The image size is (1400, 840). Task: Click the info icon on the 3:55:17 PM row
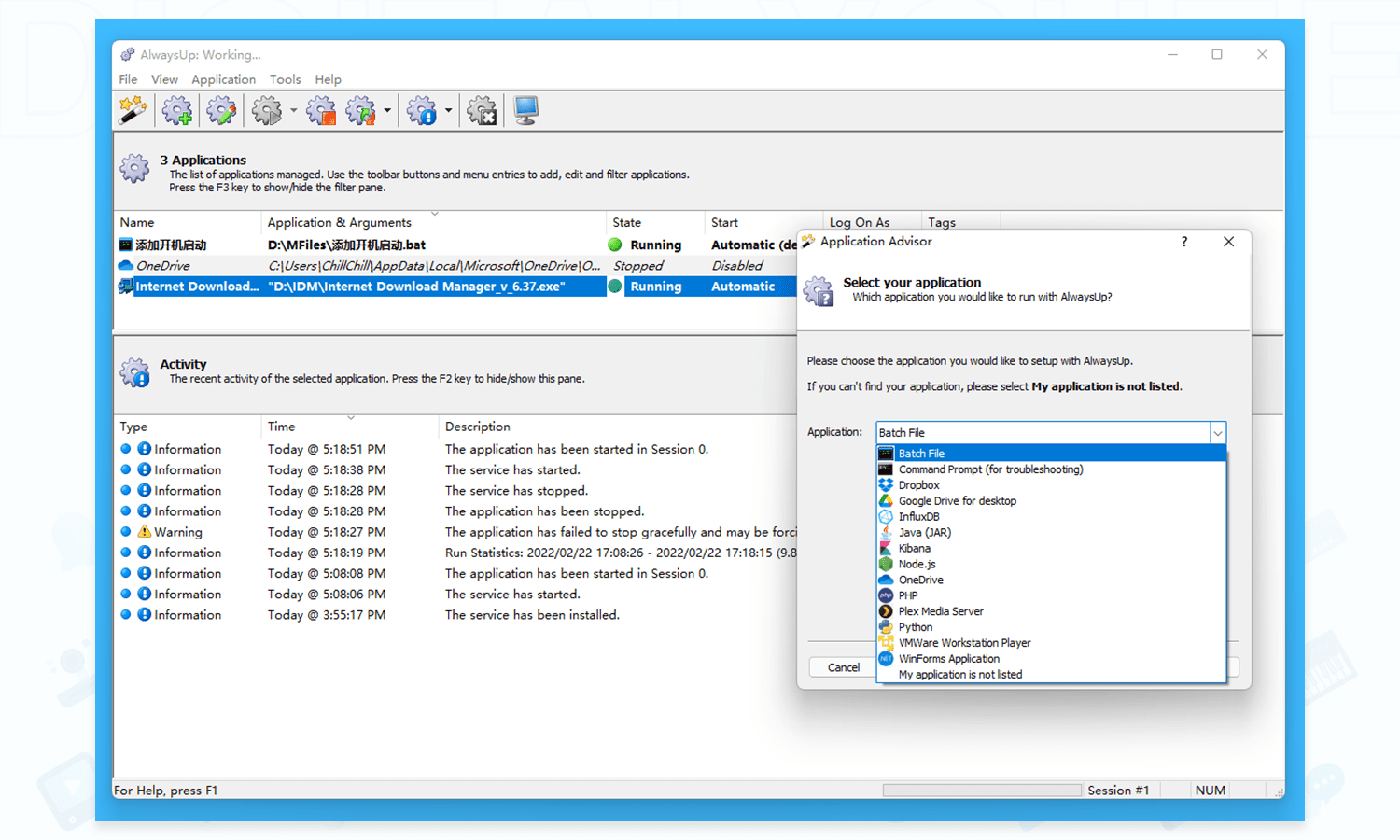click(x=144, y=615)
